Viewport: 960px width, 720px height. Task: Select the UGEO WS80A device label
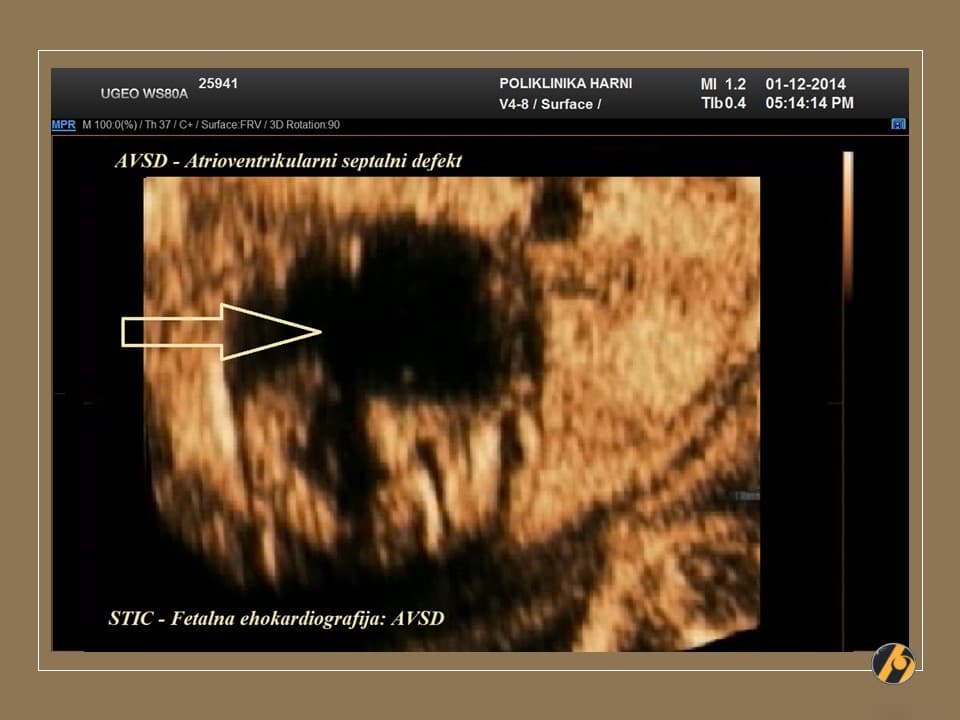(x=144, y=94)
